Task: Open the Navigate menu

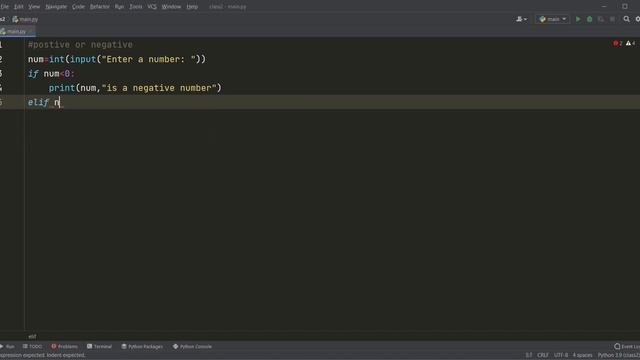Action: coord(56,7)
